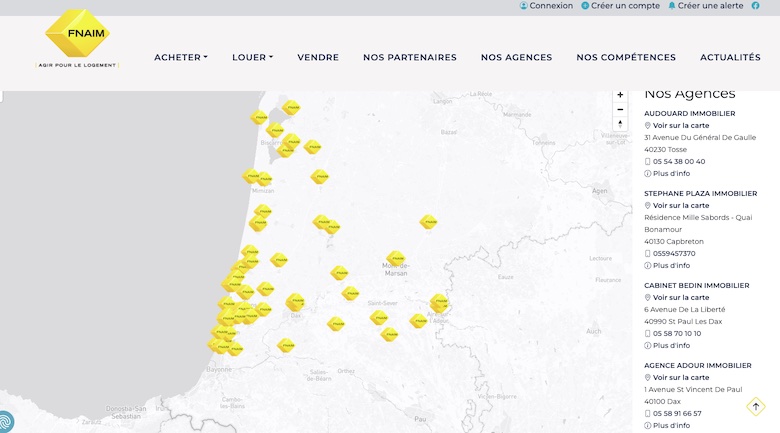
Task: Click the scroll-to-top arrow button
Action: (x=756, y=407)
